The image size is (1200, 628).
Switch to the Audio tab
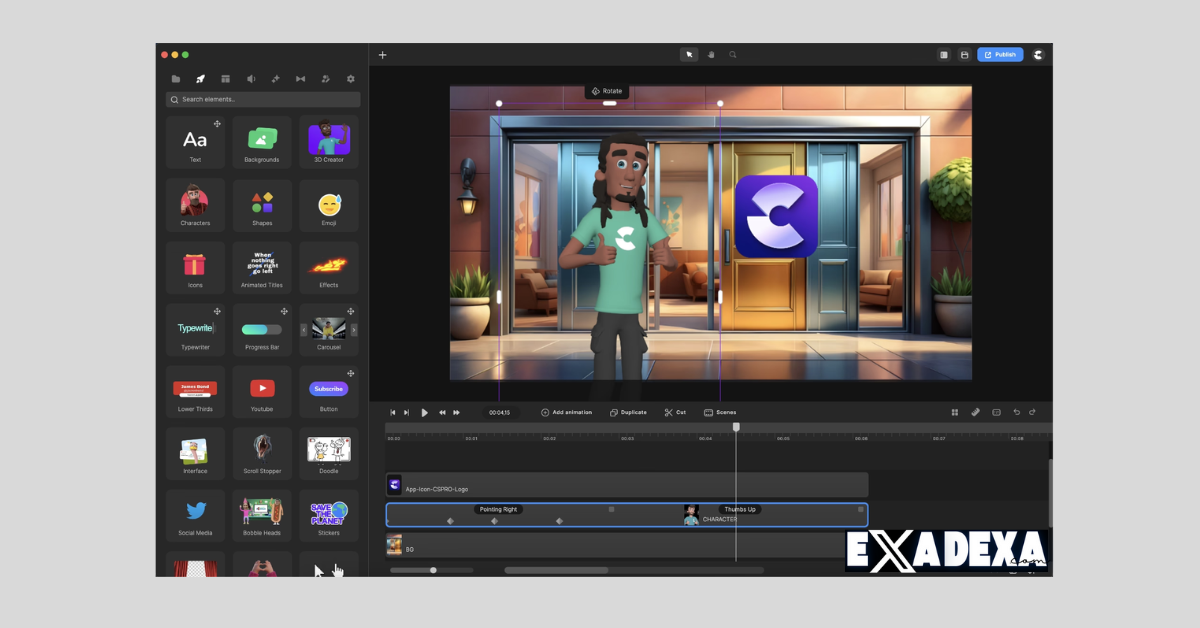[x=249, y=78]
